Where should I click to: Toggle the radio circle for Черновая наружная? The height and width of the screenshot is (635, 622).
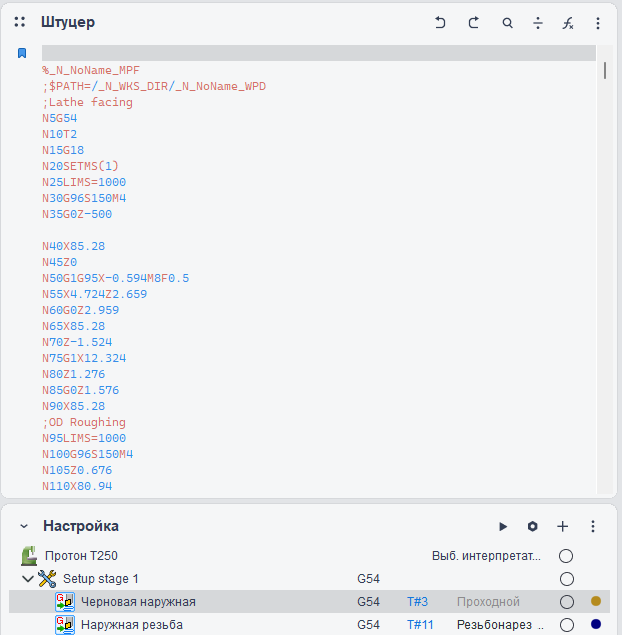566,602
